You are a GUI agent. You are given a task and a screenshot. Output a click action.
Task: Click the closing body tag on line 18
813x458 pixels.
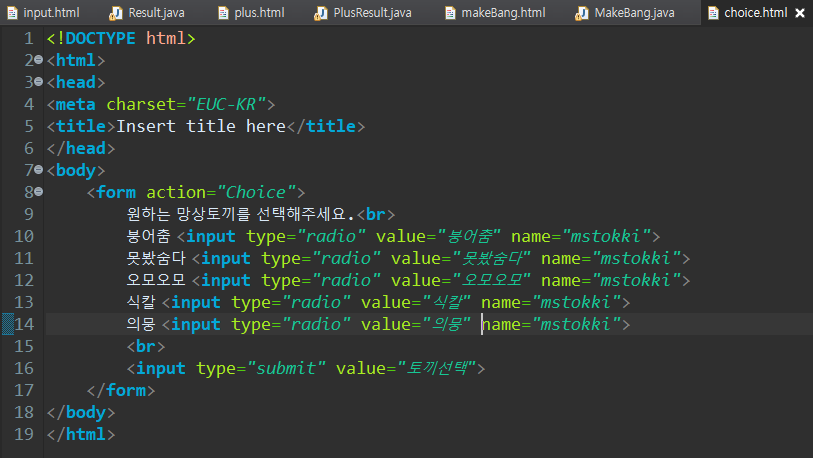81,412
